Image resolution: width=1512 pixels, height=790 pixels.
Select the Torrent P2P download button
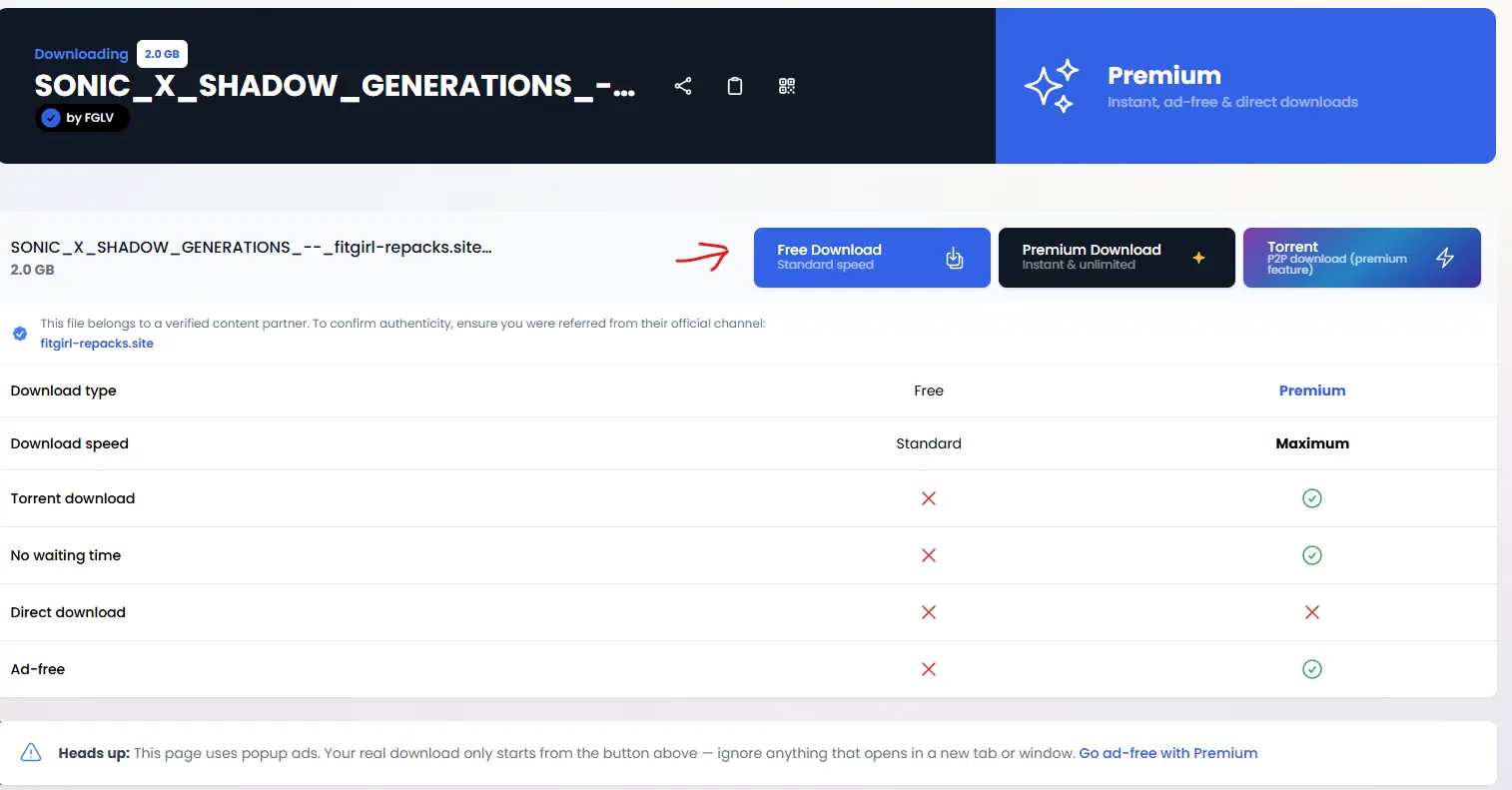click(1362, 258)
